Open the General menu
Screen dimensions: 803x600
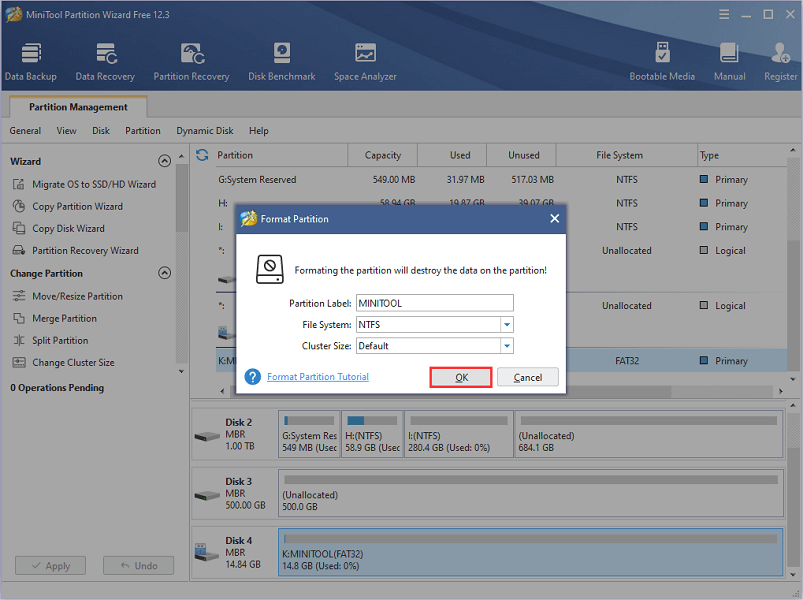pyautogui.click(x=25, y=131)
